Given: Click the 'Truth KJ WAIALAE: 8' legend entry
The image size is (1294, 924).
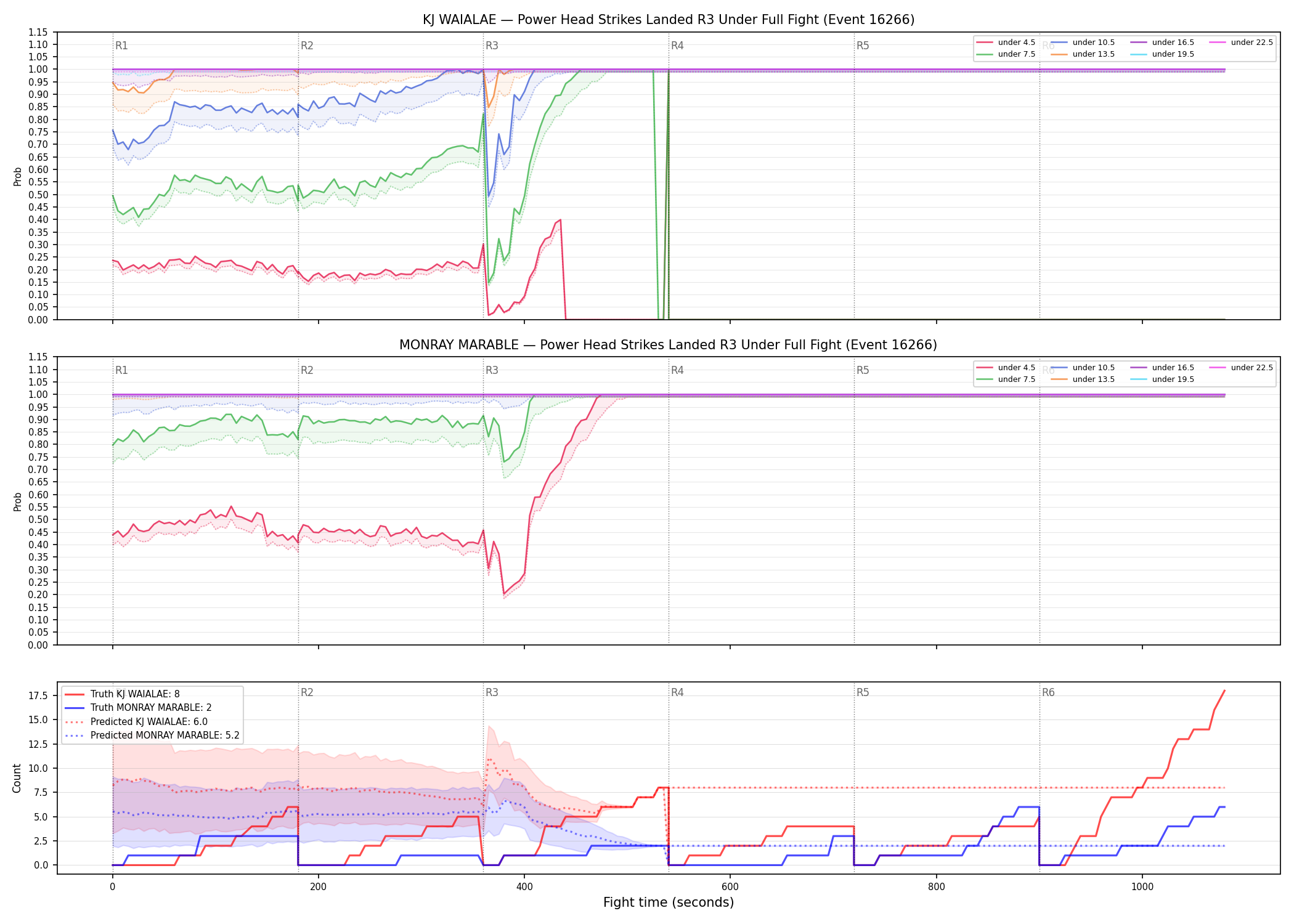Looking at the screenshot, I should (x=122, y=694).
